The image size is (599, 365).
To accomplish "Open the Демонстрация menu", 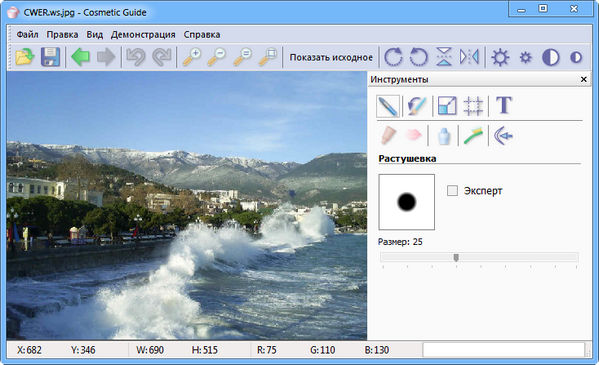I will point(143,34).
